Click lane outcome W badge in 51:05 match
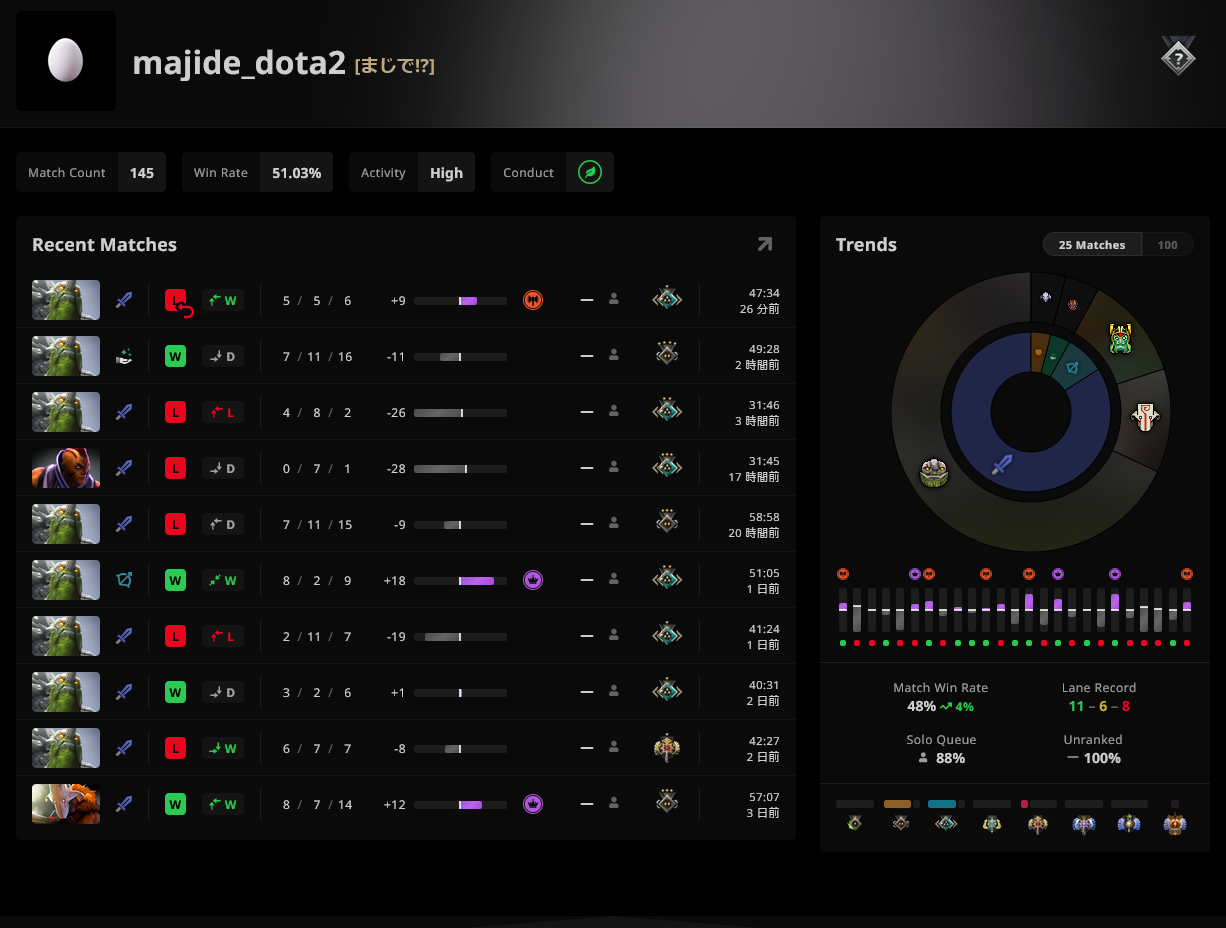This screenshot has height=928, width=1226. point(223,580)
